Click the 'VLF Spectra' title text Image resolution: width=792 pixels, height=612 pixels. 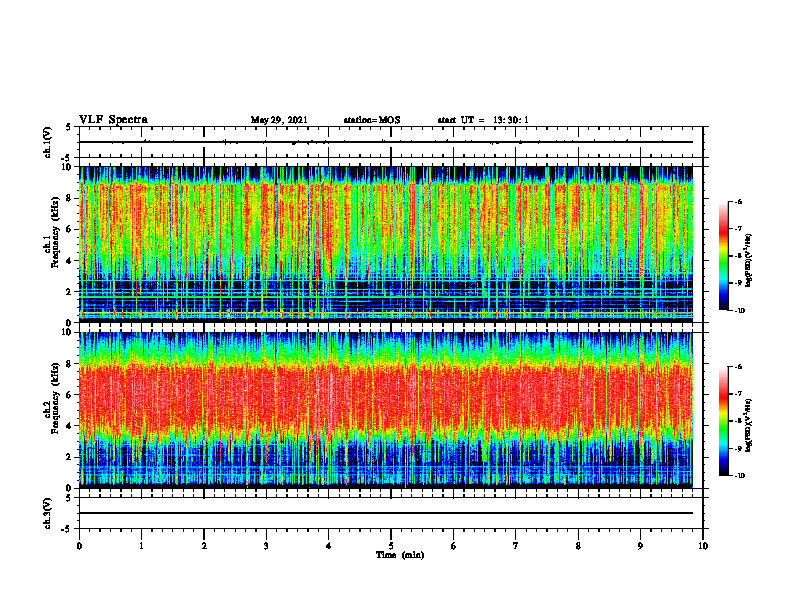click(x=113, y=120)
